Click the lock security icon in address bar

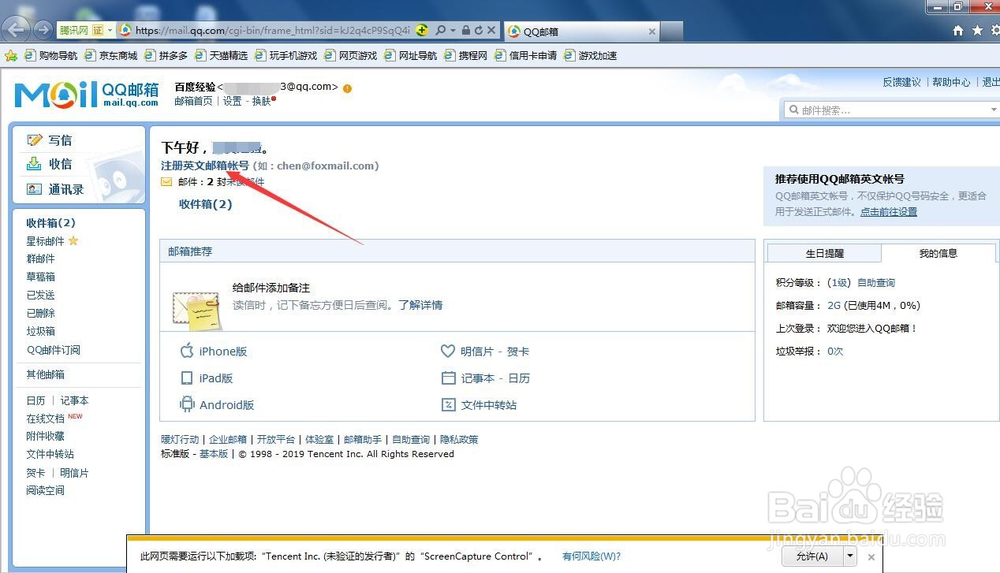click(466, 30)
